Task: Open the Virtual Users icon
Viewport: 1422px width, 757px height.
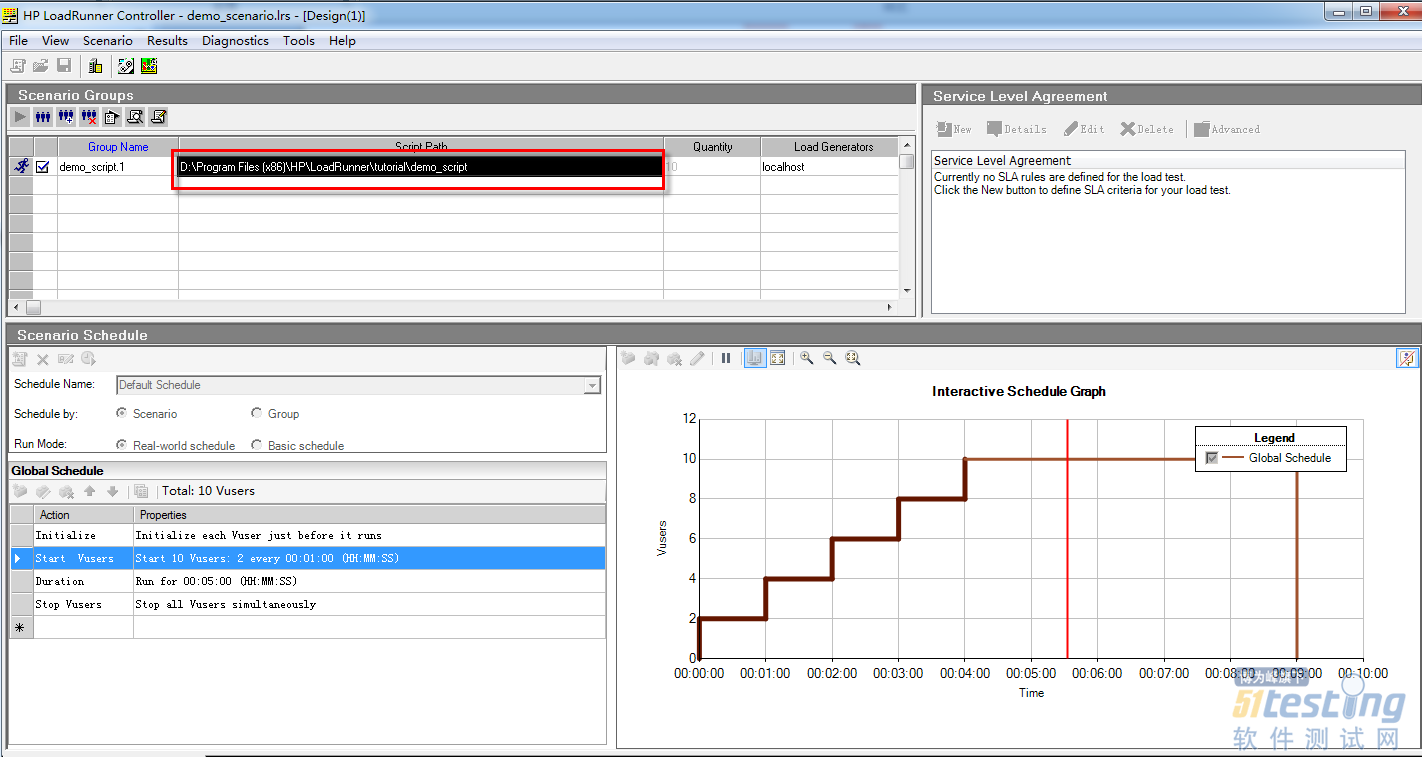Action: (x=43, y=117)
